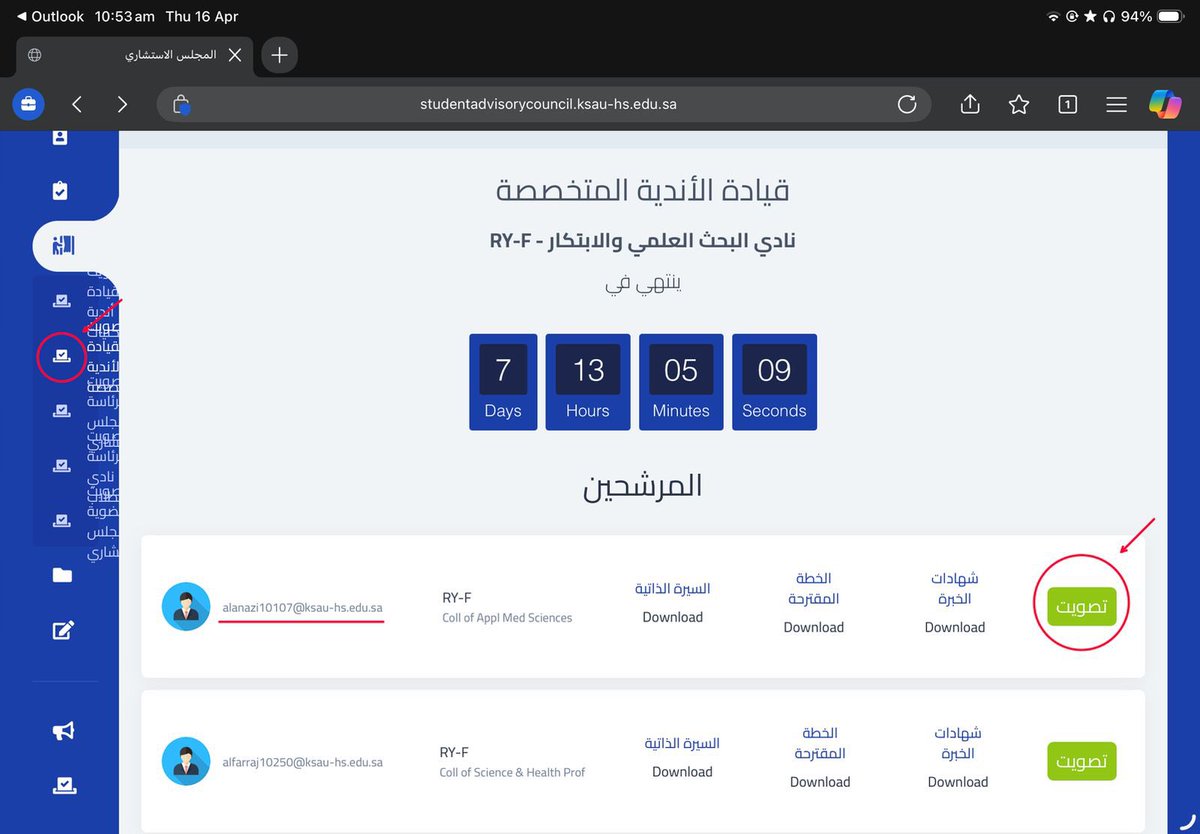Image resolution: width=1200 pixels, height=834 pixels.
Task: Click the المرشحين section heading
Action: click(x=643, y=486)
